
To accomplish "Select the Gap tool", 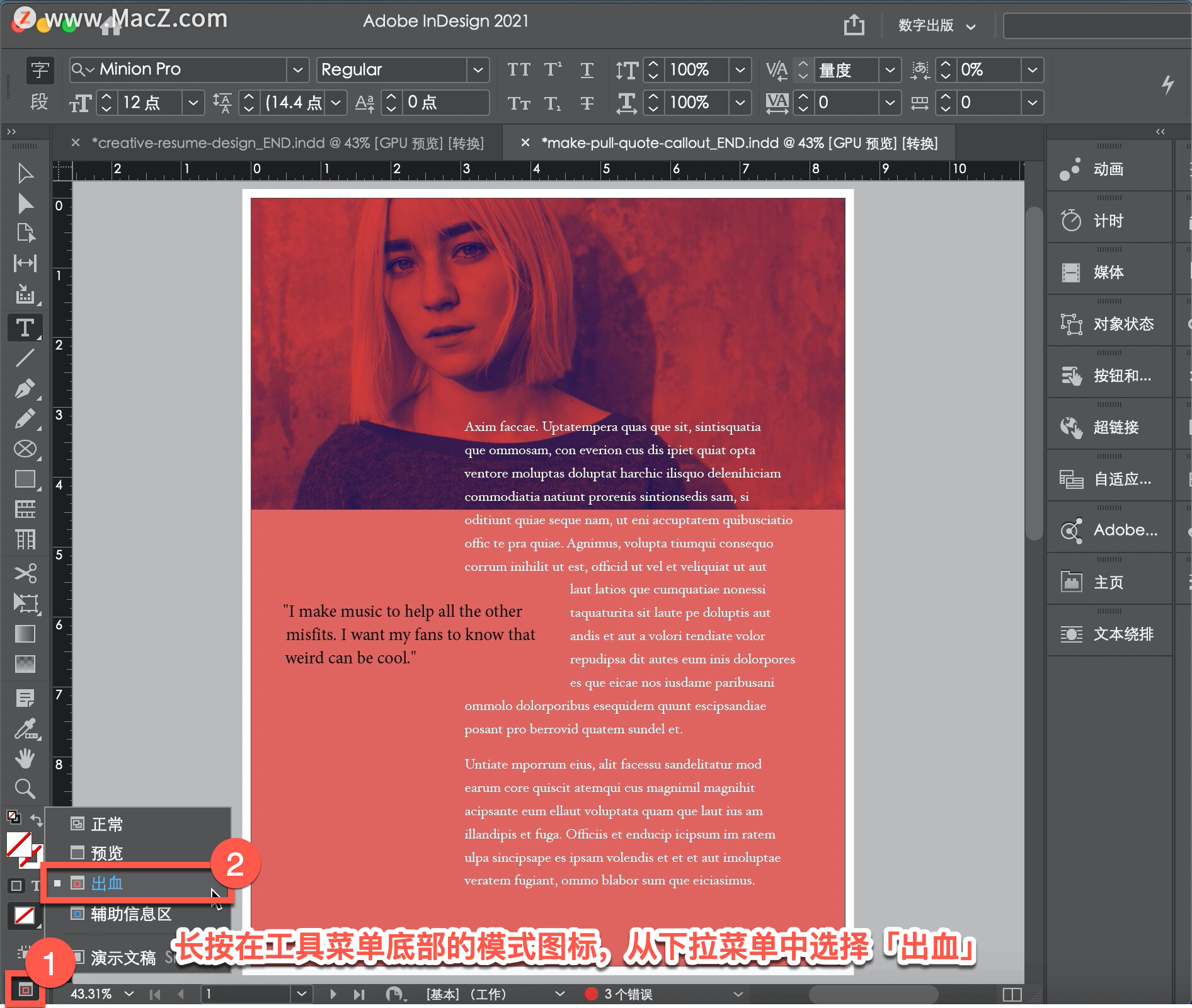I will [x=25, y=263].
